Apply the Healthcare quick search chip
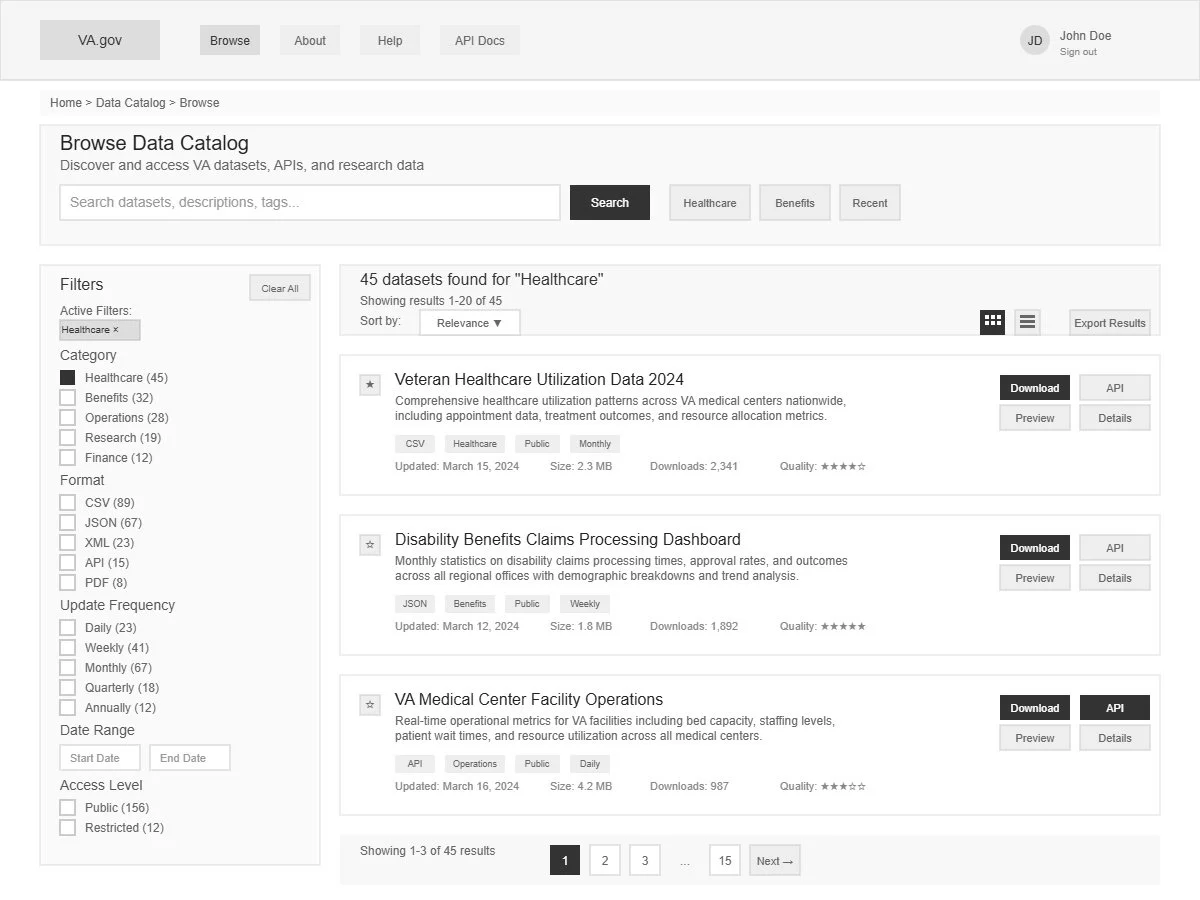Image resolution: width=1200 pixels, height=900 pixels. tap(710, 203)
